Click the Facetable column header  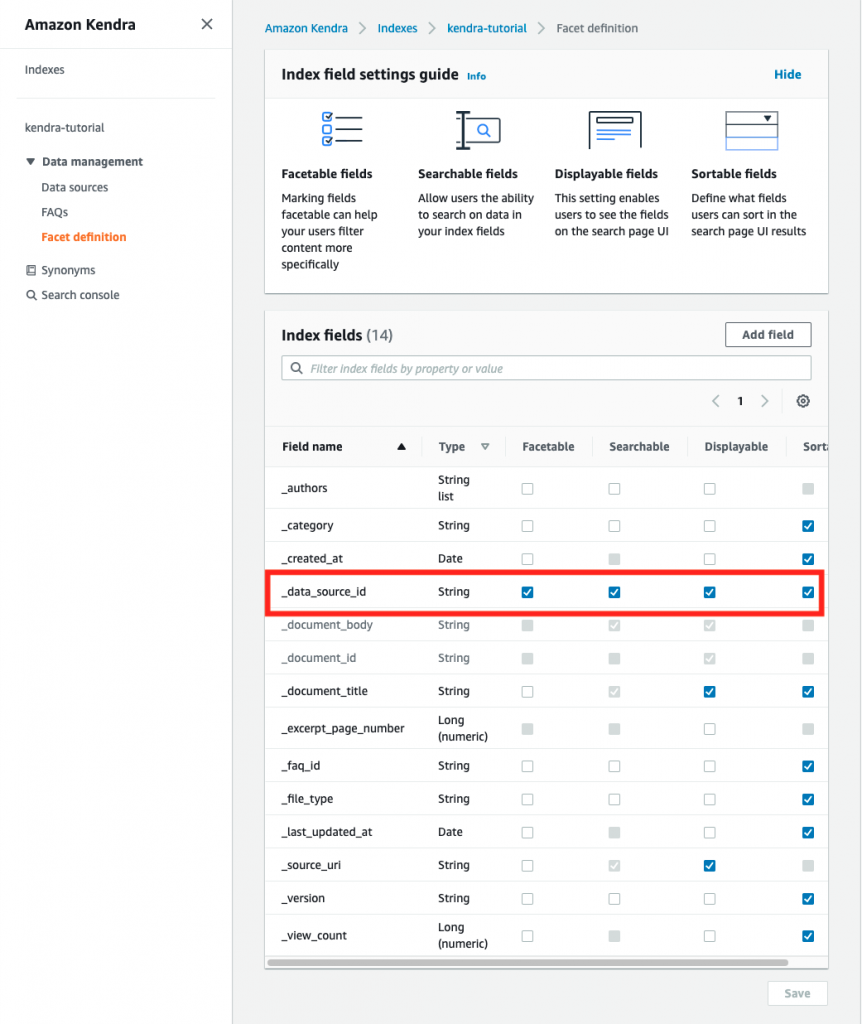point(549,447)
